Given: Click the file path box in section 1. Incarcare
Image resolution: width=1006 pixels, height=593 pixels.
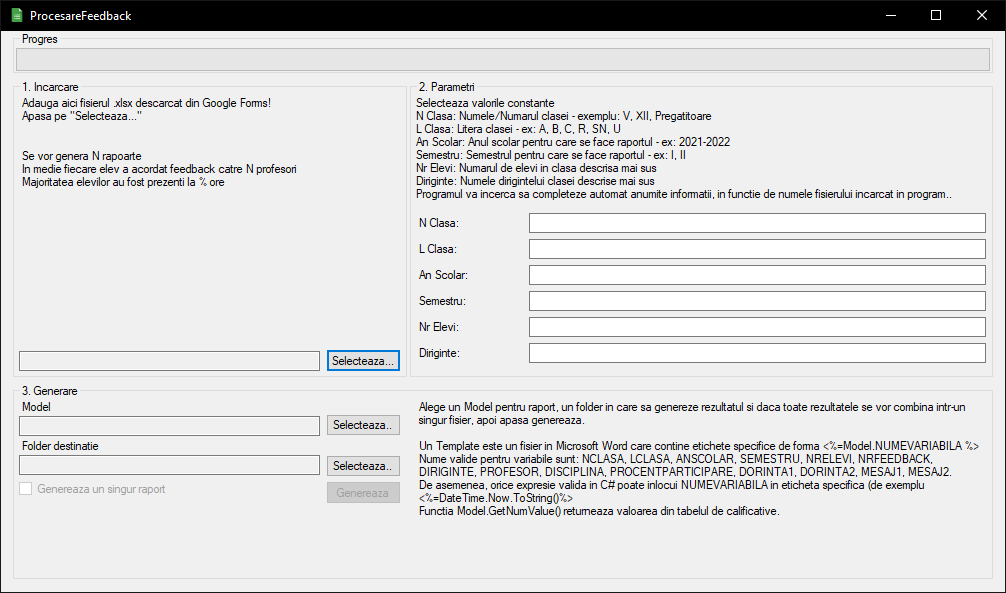Looking at the screenshot, I should coord(168,360).
